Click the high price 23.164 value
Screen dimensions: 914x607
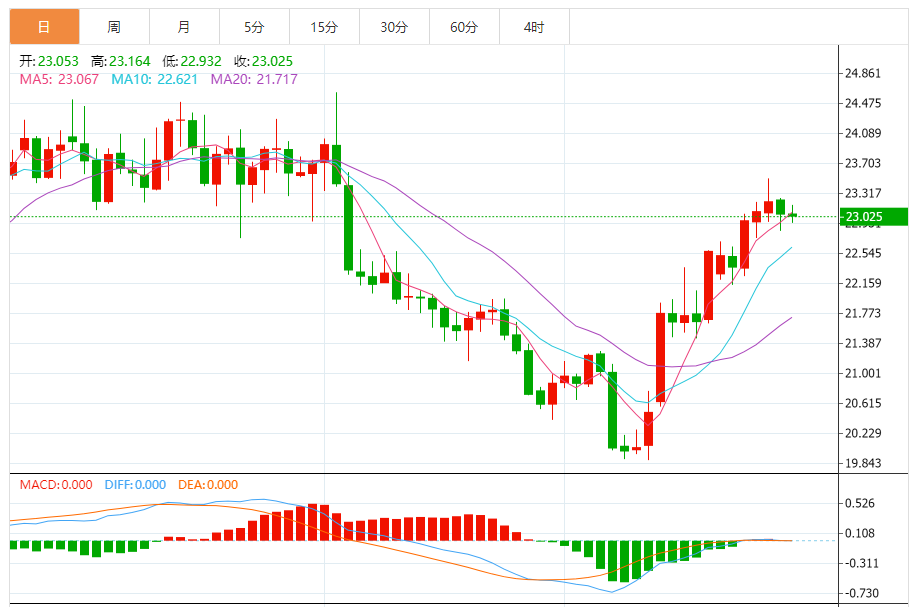129,61
